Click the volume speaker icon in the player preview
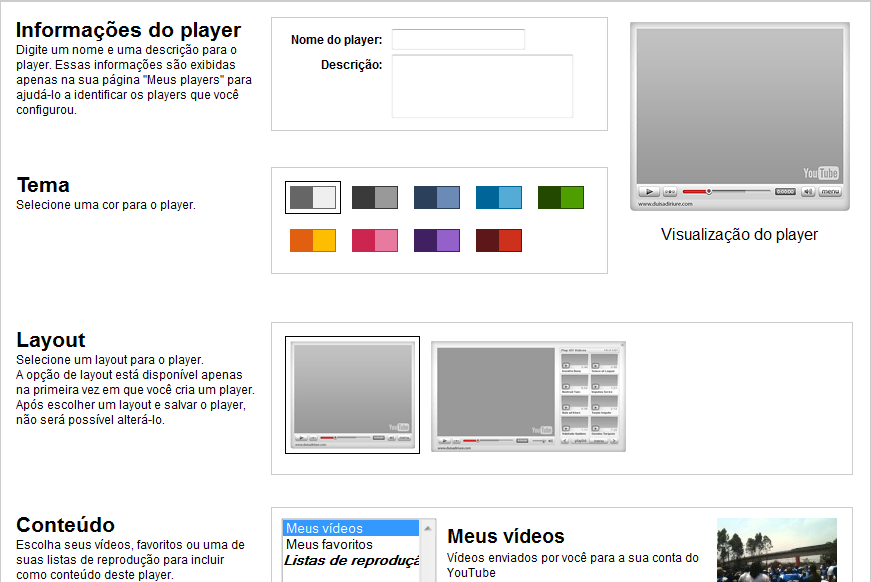Screen dimensions: 871x582 tap(807, 191)
